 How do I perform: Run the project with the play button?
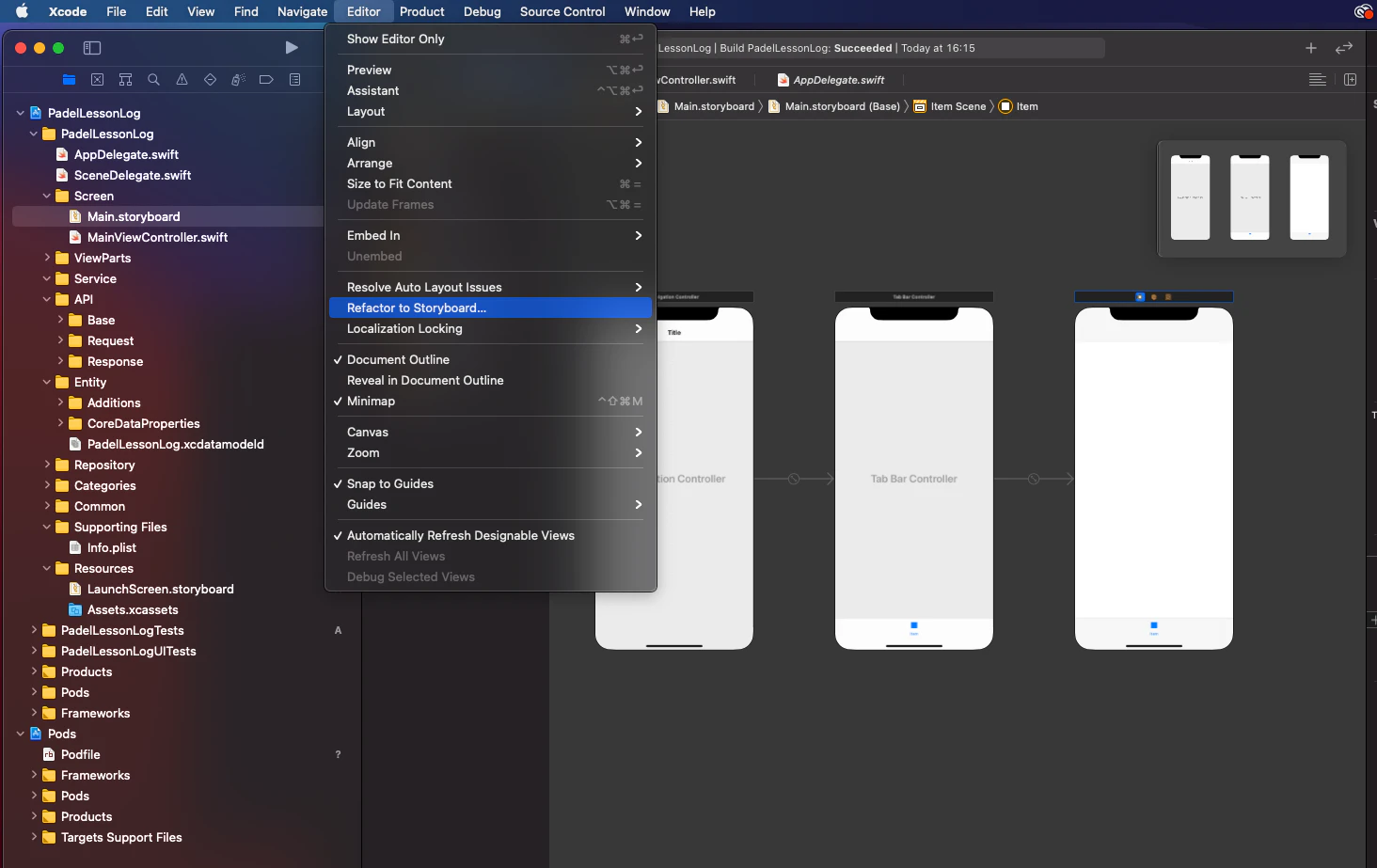(292, 48)
